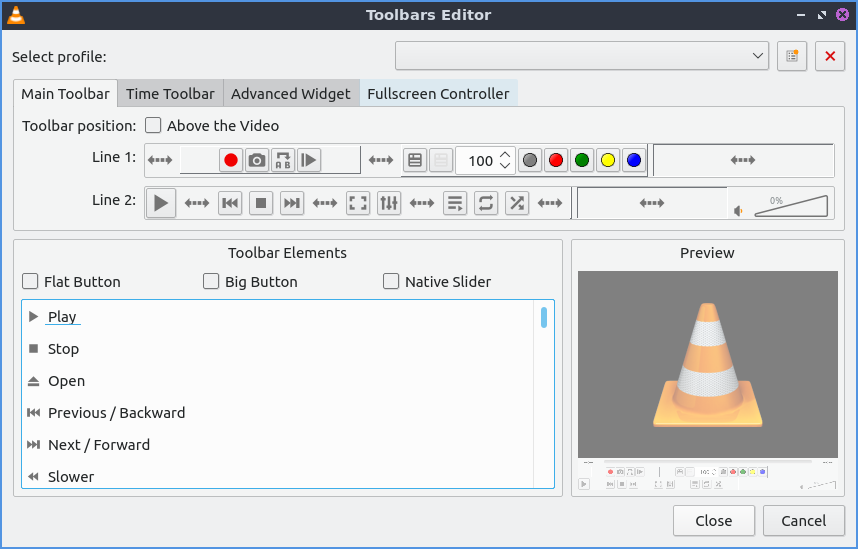Click the shuffle random icon

click(516, 203)
